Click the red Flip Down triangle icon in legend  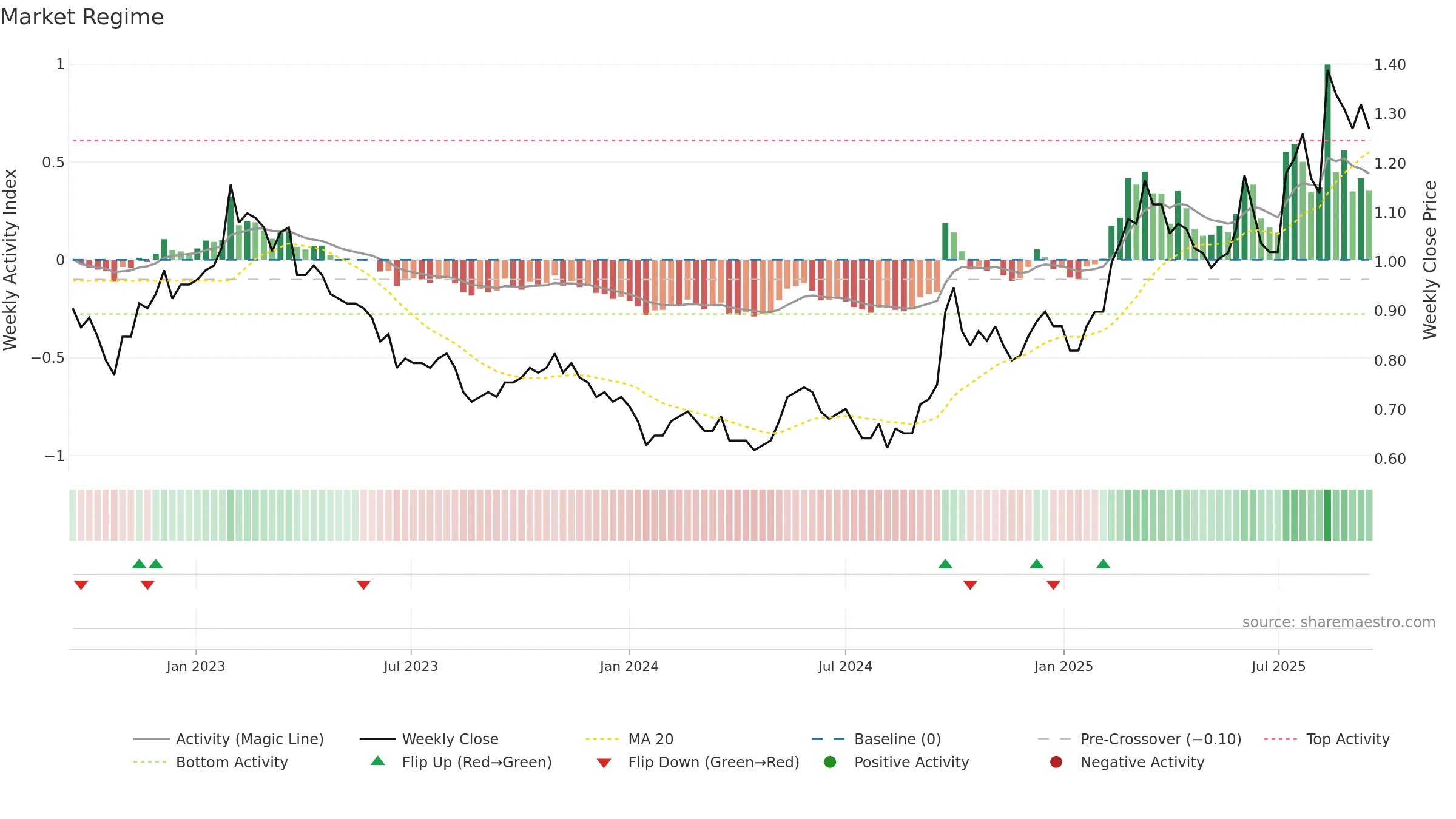[604, 763]
